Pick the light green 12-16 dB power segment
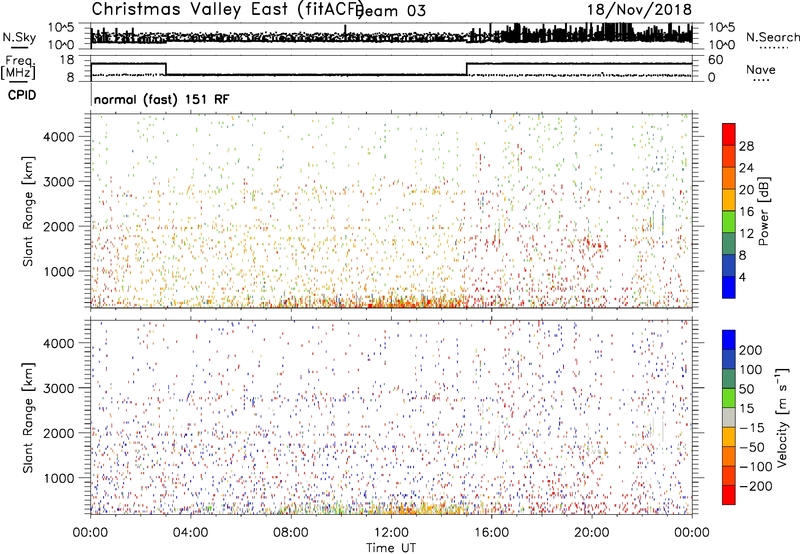Viewport: 800px width, 554px height. (729, 221)
